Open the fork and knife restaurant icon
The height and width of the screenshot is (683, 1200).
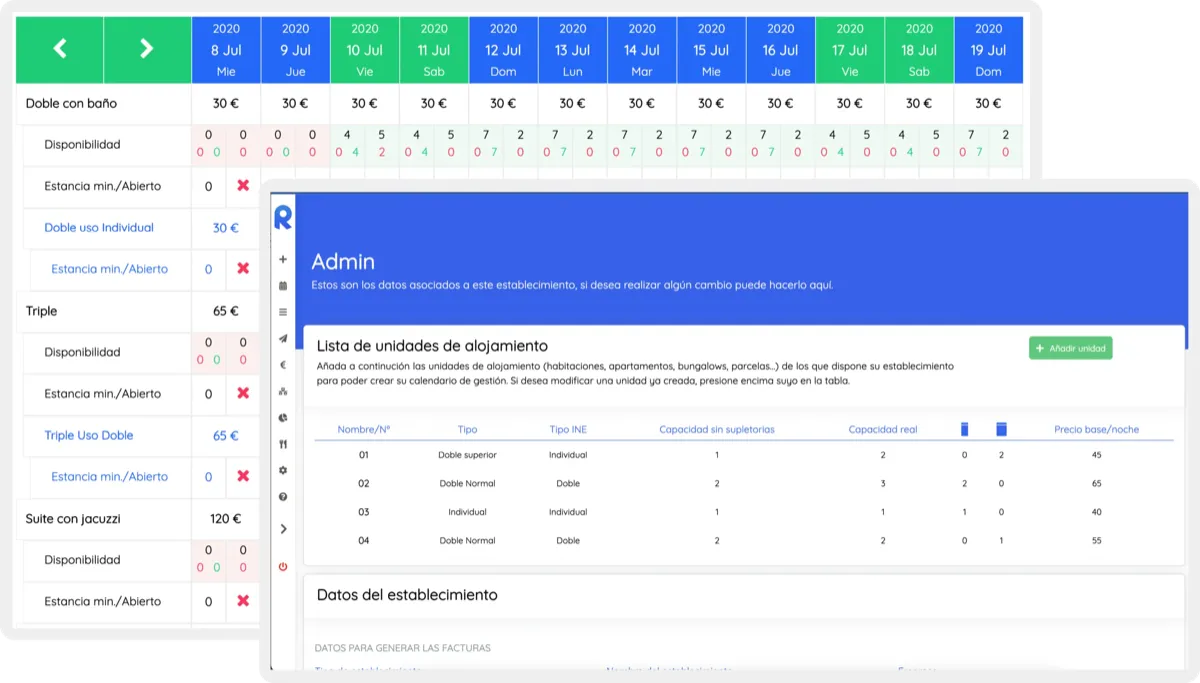[x=283, y=444]
